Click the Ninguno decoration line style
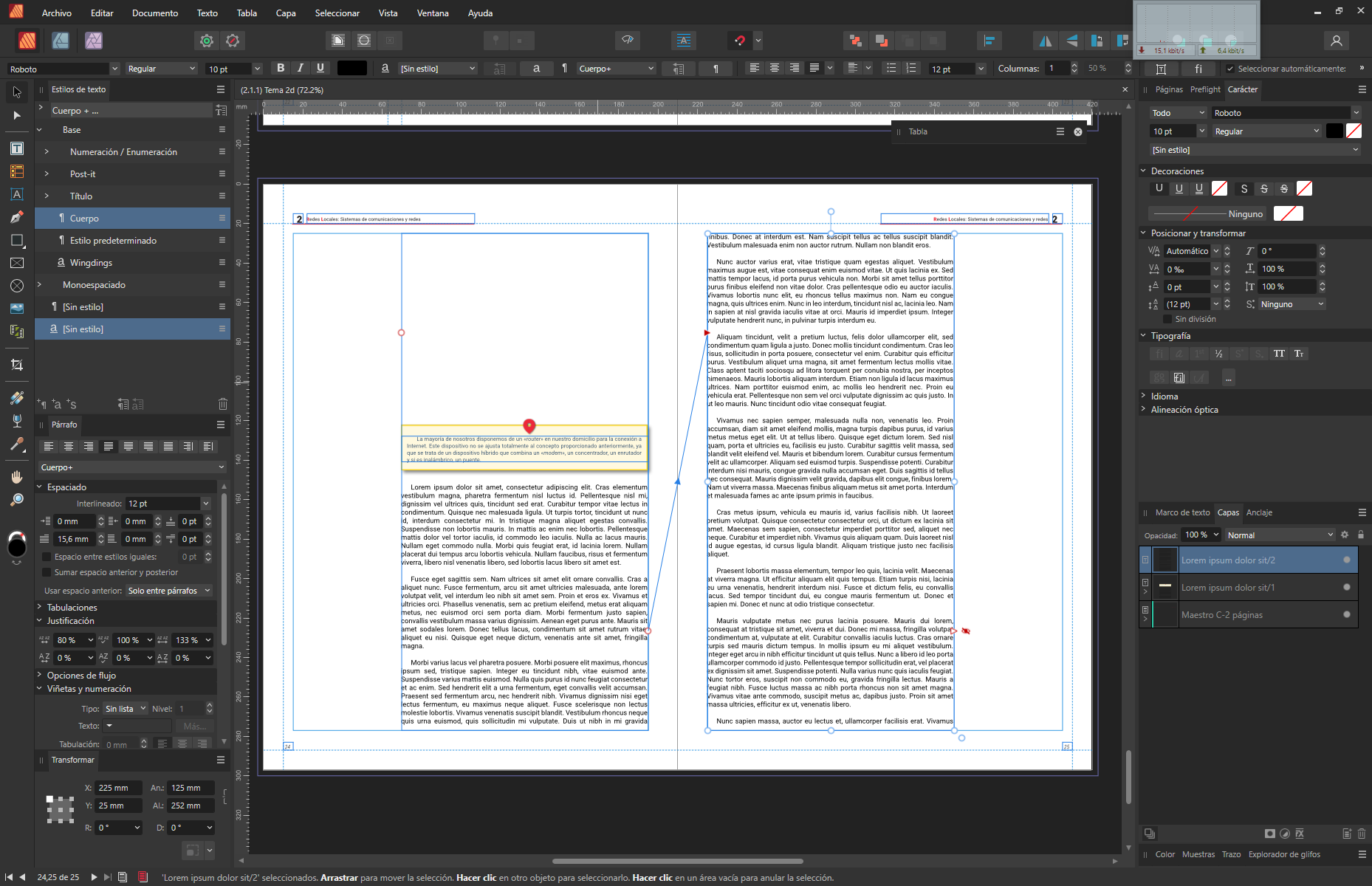Image resolution: width=1372 pixels, height=886 pixels. click(1207, 214)
